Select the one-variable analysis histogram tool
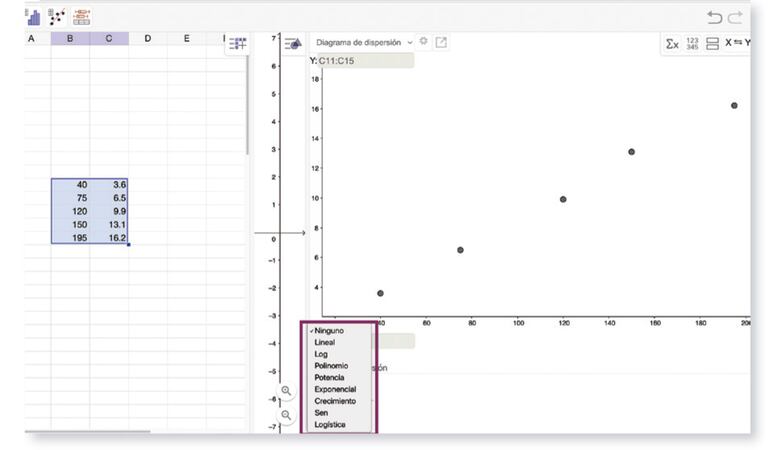 coord(34,17)
